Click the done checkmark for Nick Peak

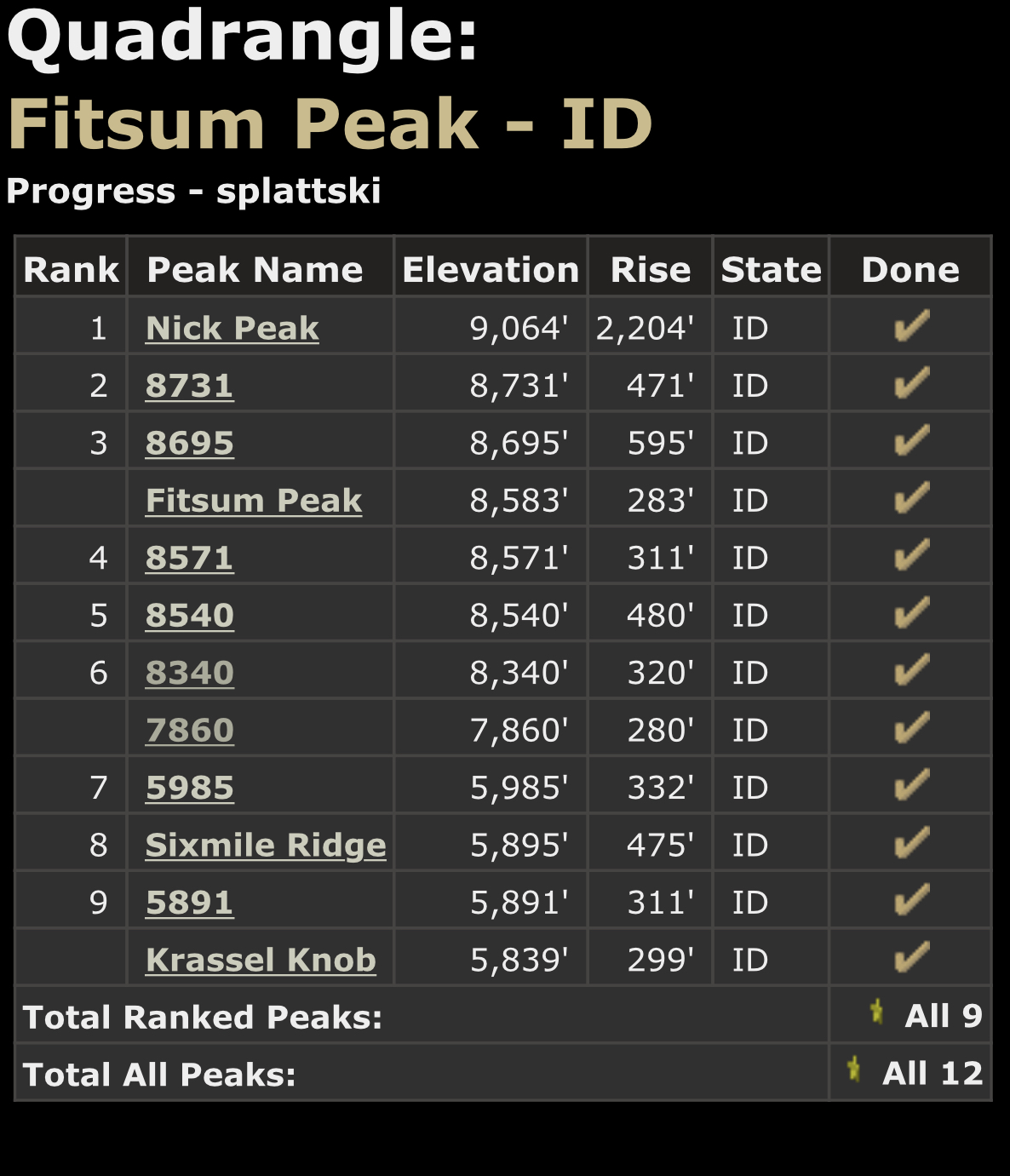911,326
